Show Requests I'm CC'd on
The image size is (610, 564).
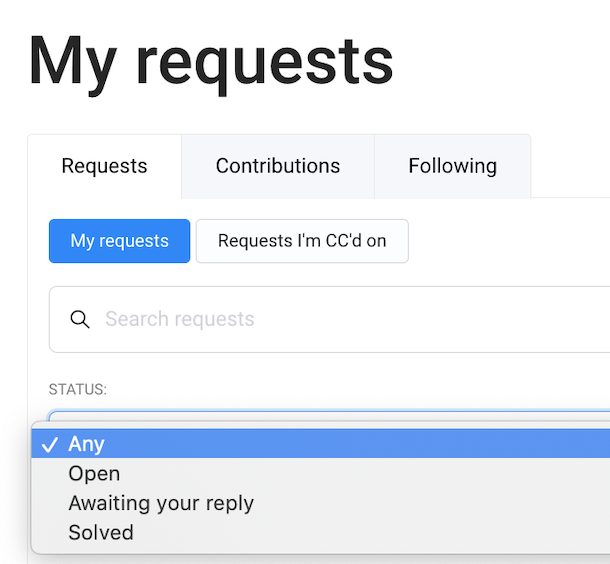pyautogui.click(x=302, y=241)
